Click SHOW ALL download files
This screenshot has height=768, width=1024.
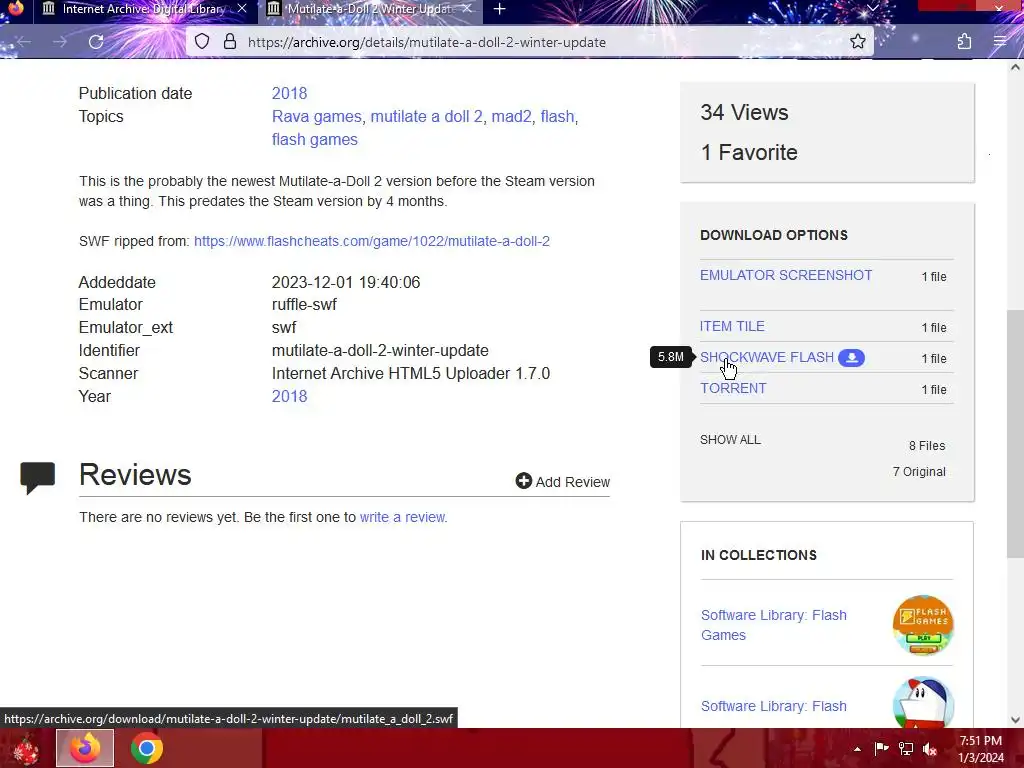point(730,440)
